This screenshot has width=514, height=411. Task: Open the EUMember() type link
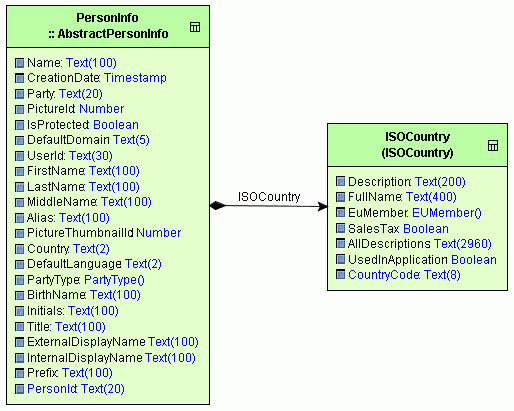click(x=447, y=213)
